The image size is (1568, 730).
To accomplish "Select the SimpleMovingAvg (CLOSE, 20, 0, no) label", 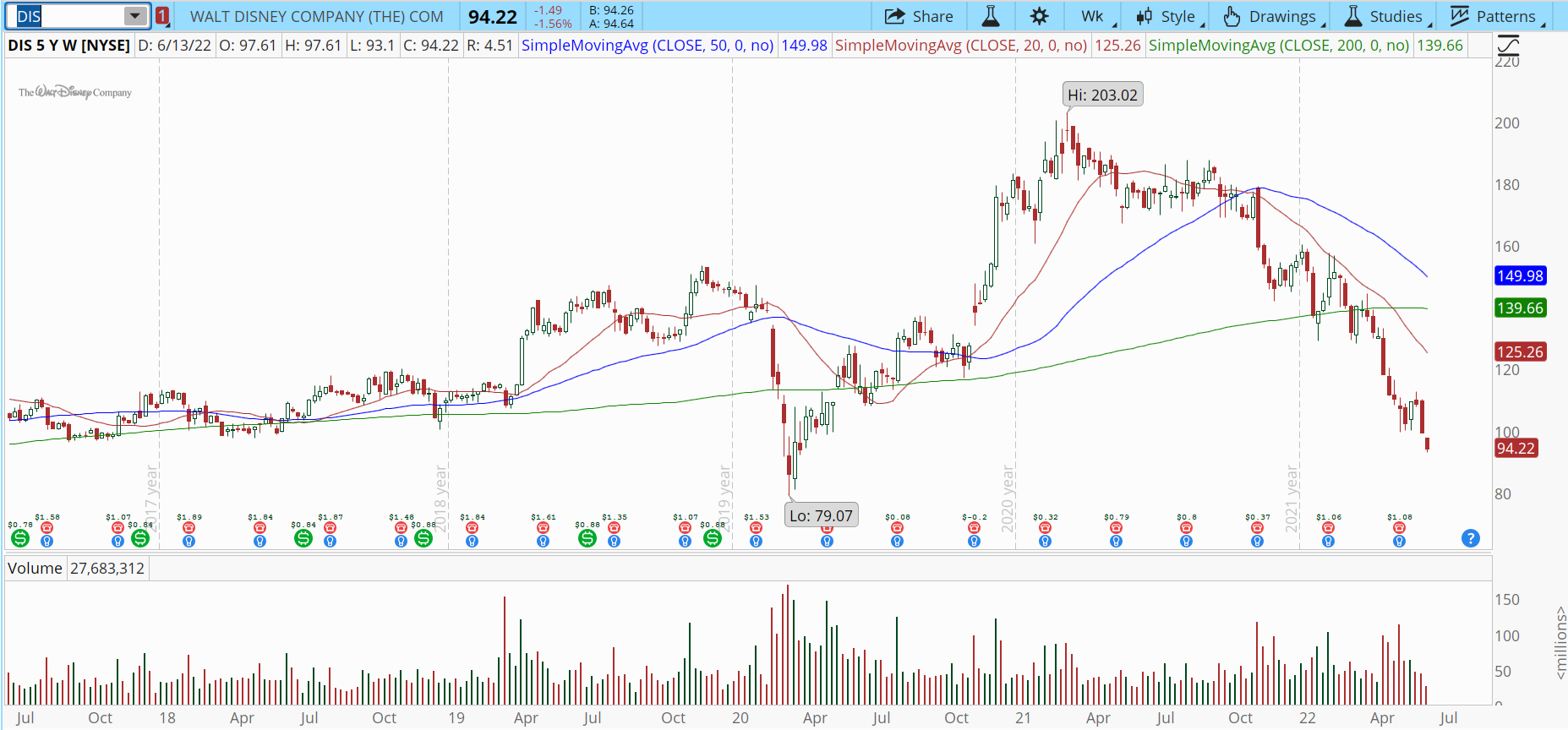I will (x=961, y=46).
